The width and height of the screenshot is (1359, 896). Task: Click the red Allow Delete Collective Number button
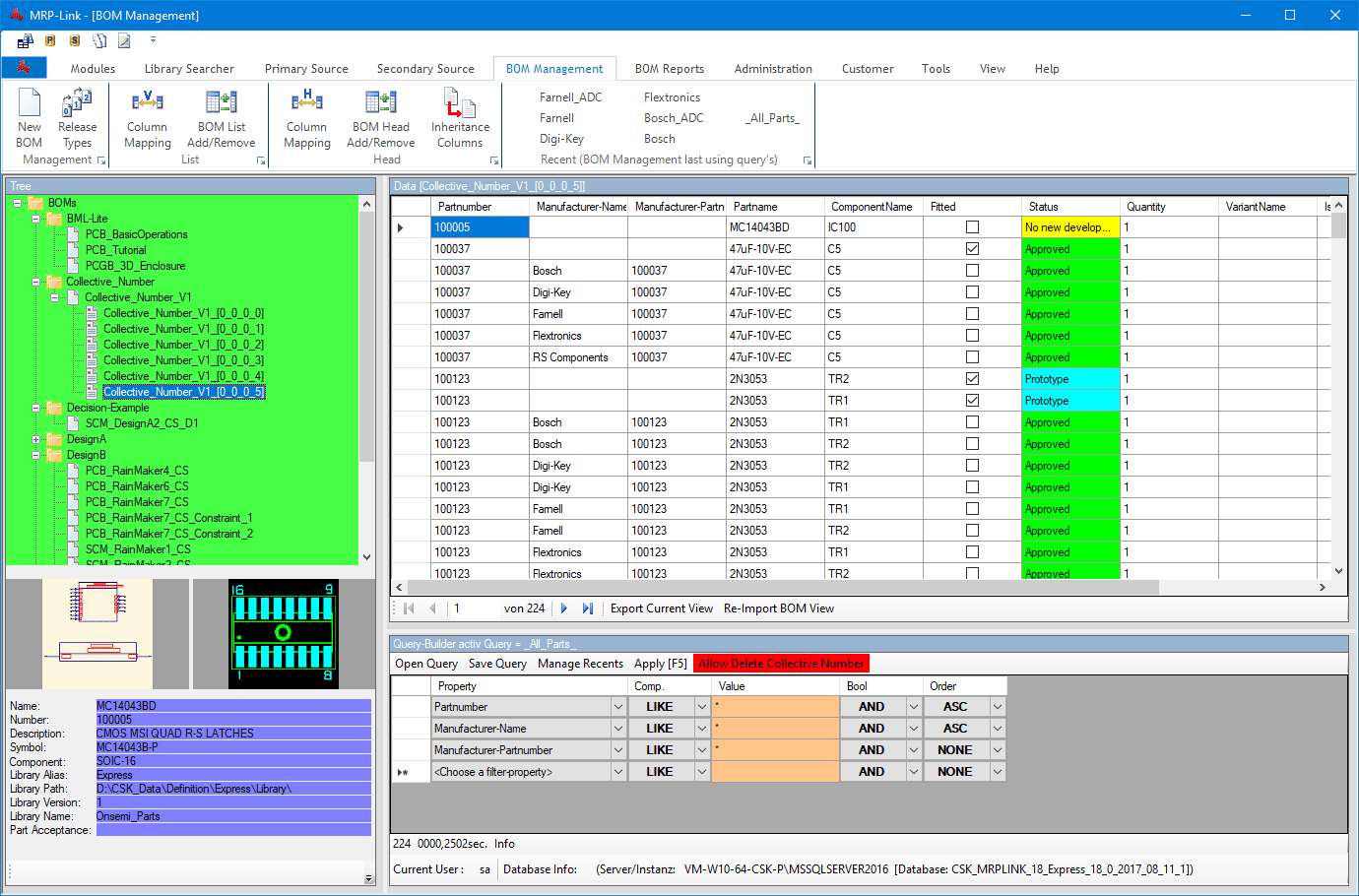tap(782, 664)
